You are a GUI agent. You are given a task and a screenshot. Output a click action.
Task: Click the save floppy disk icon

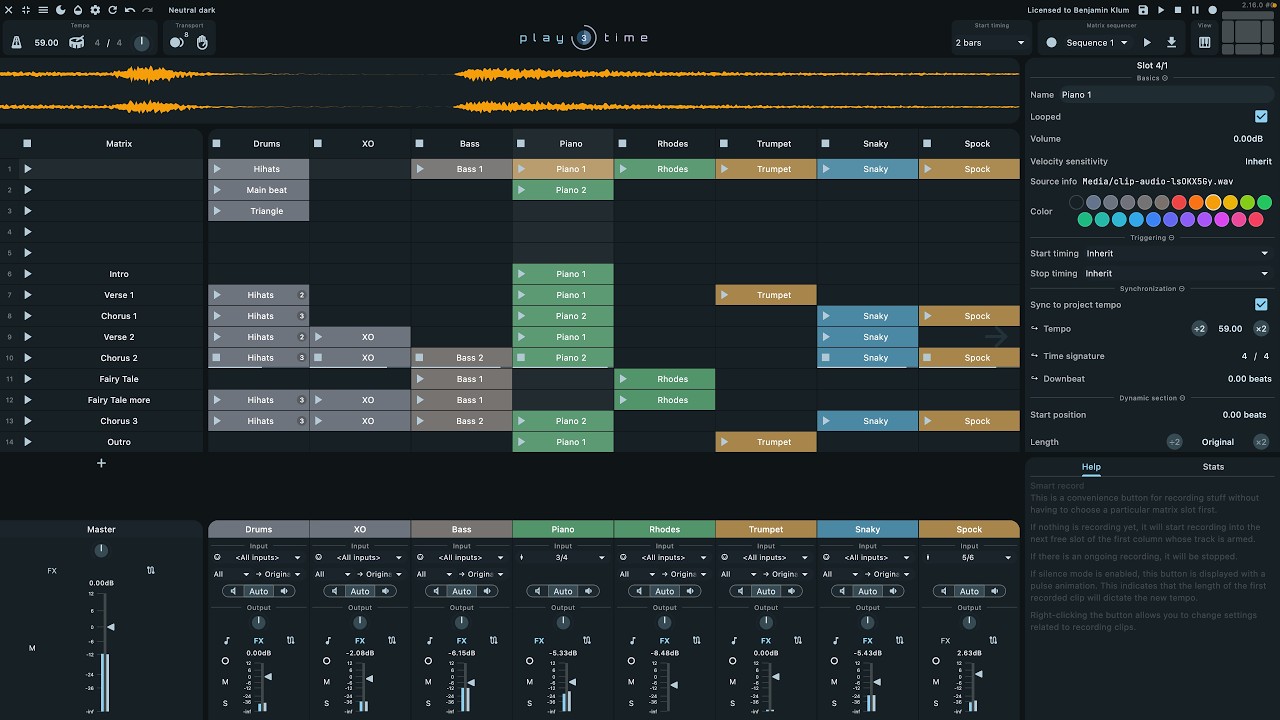point(1143,10)
